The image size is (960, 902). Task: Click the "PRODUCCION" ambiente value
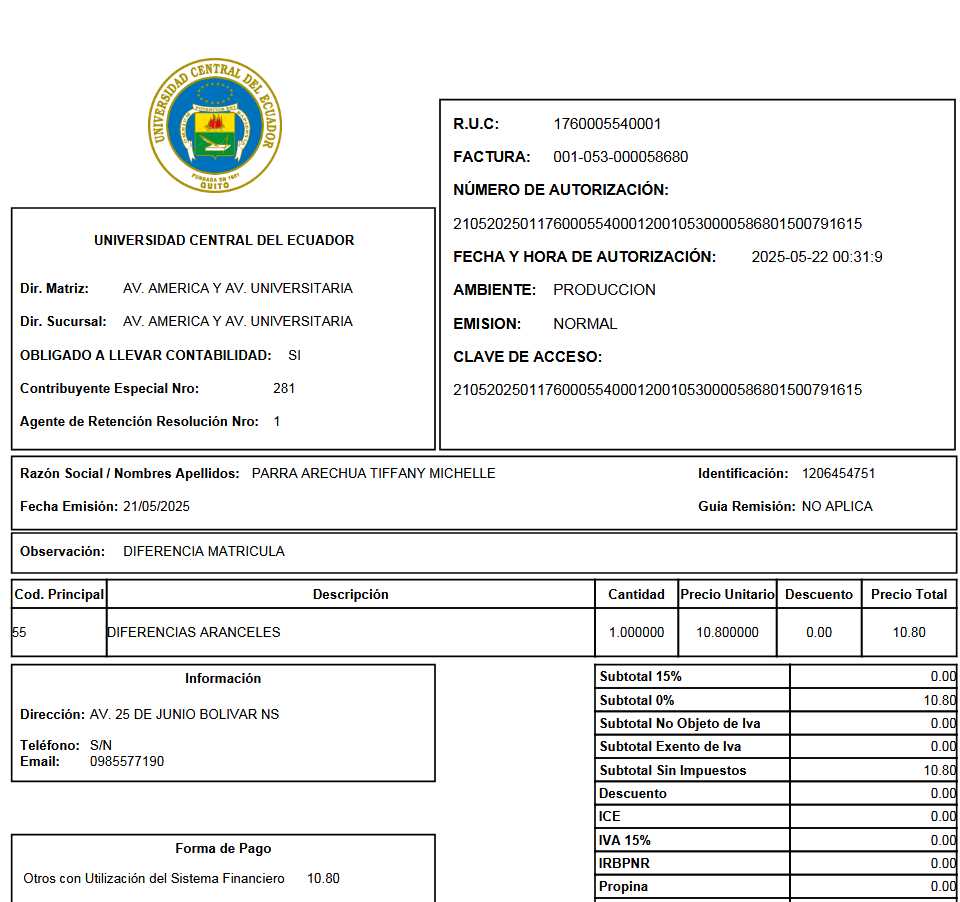click(604, 290)
